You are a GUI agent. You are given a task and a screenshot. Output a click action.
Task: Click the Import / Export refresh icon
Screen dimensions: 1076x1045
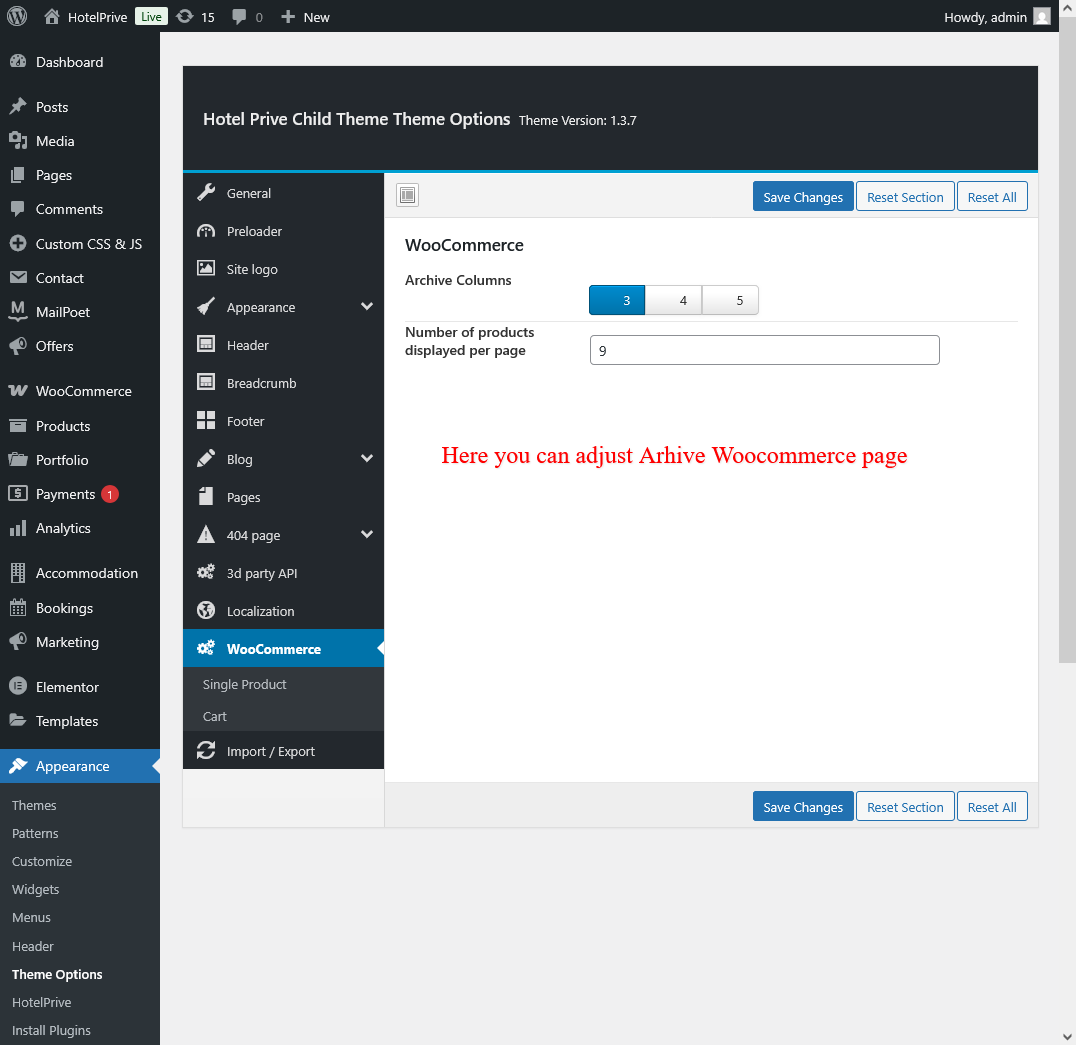point(206,751)
